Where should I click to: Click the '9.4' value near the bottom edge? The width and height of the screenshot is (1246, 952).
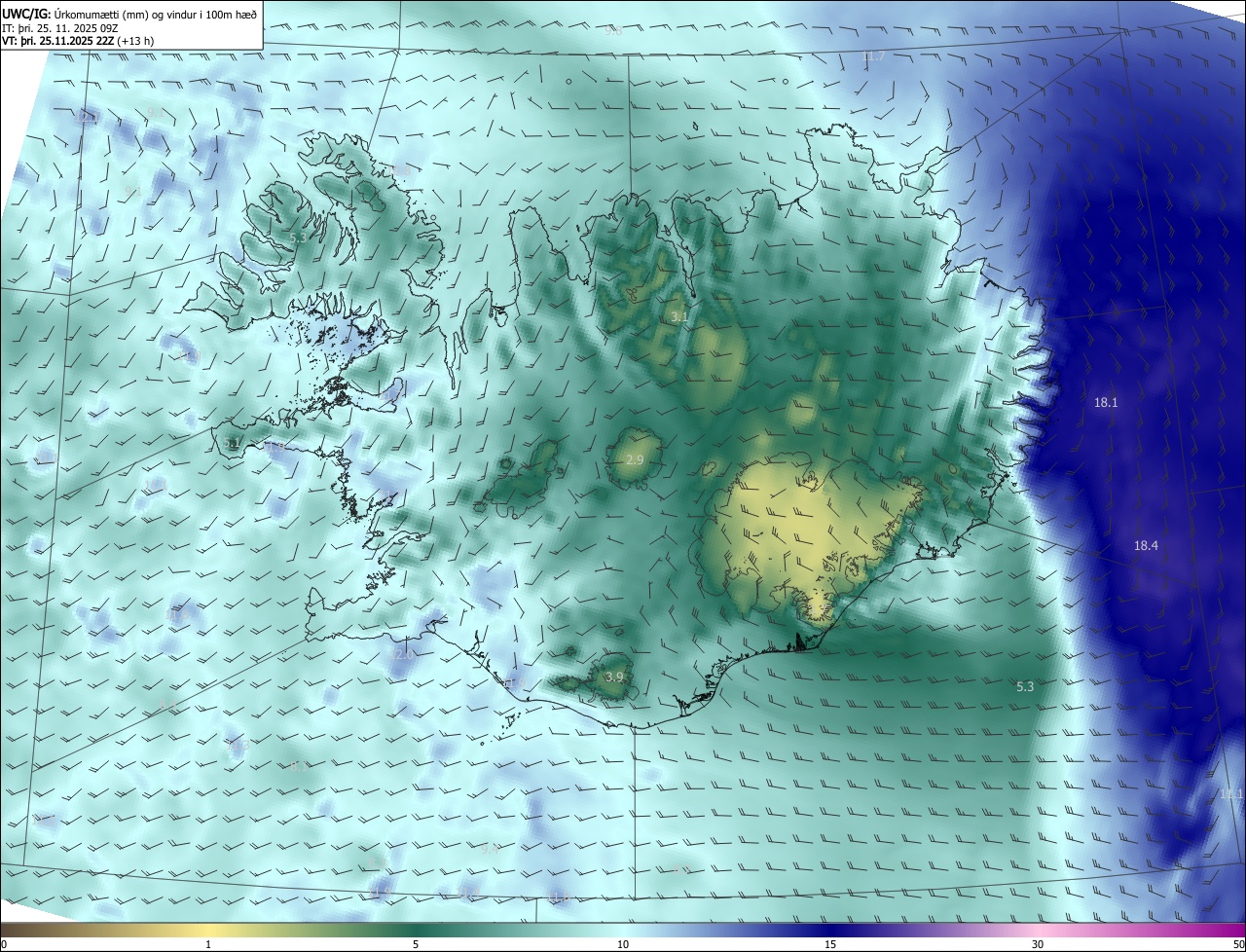click(x=490, y=849)
